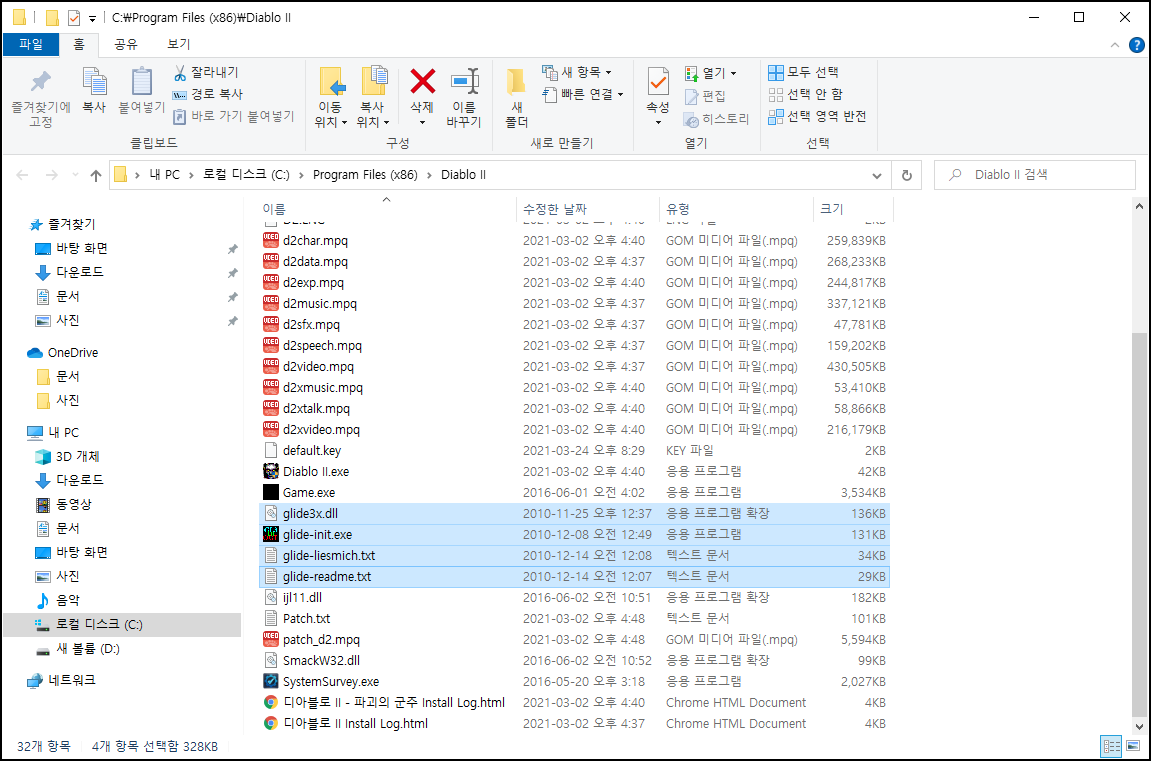The width and height of the screenshot is (1151, 761).
Task: Open 3D 개체 in sidebar
Action: point(77,456)
